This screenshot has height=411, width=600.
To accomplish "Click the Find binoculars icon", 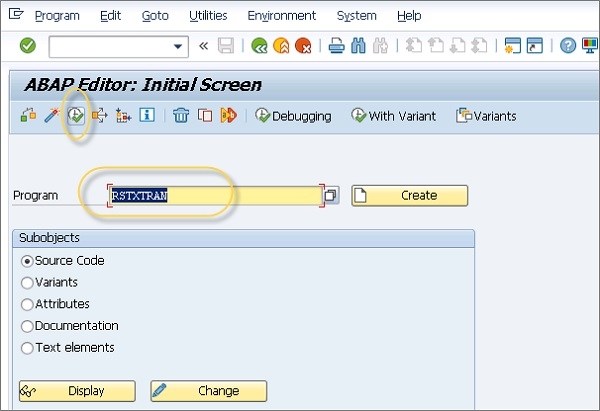I will pyautogui.click(x=358, y=46).
